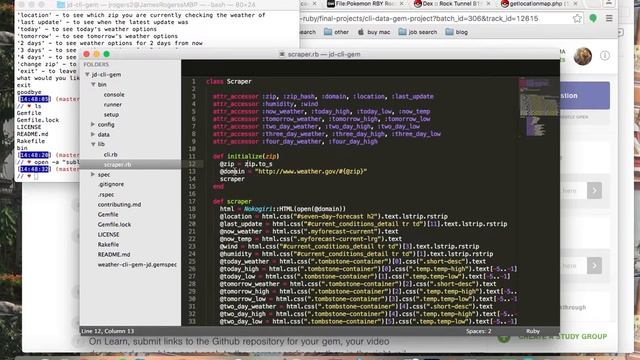The image size is (640, 360).
Task: Close the File:Pokemon RBY browser tab
Action: pyautogui.click(x=402, y=4)
